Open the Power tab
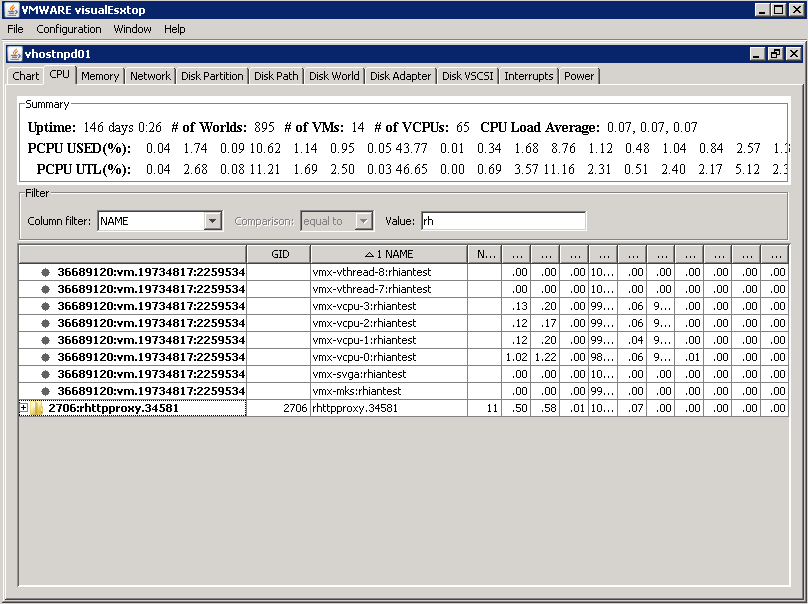Viewport: 808px width, 604px height. (x=579, y=76)
